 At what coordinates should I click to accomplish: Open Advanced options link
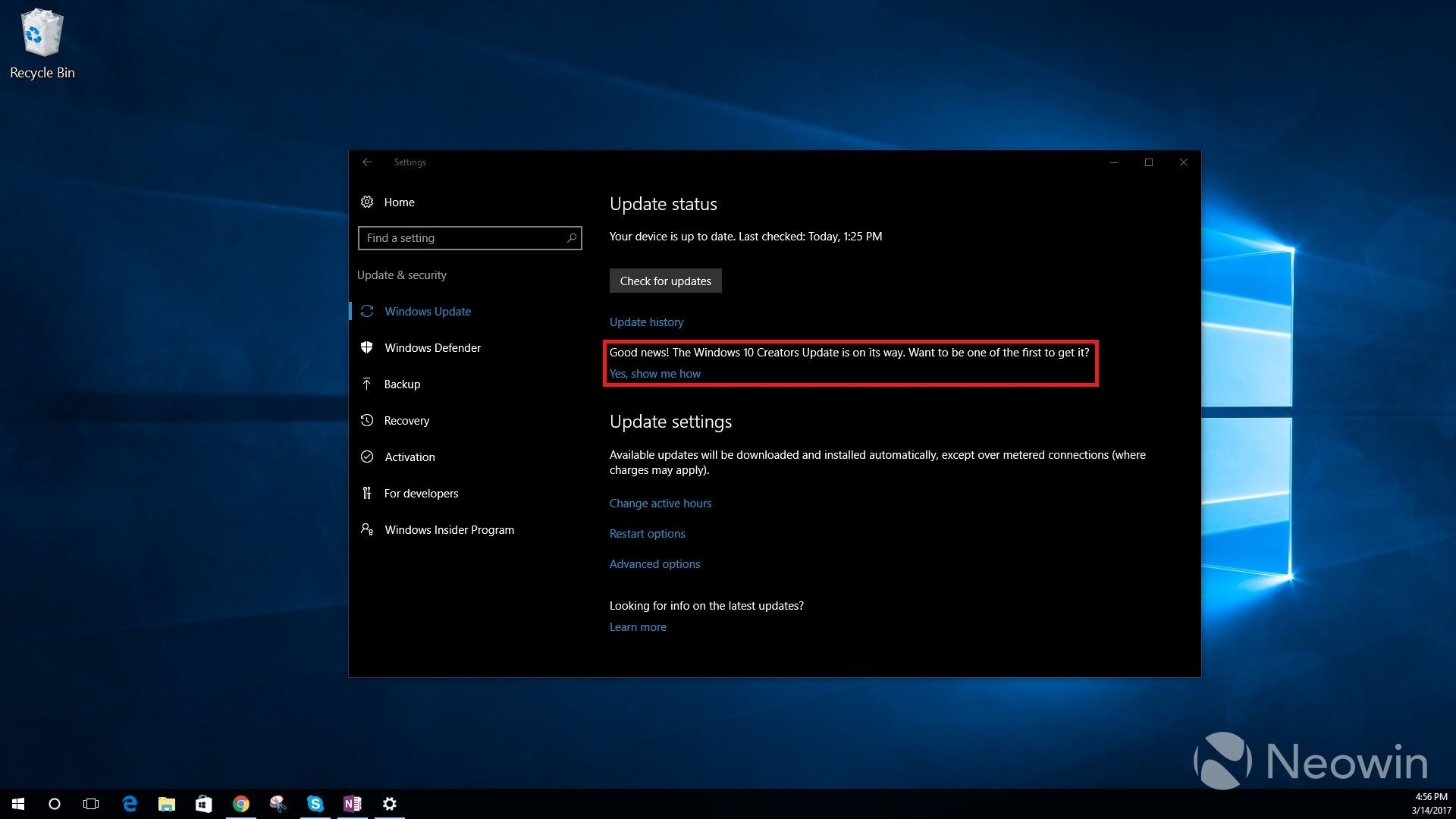point(654,564)
